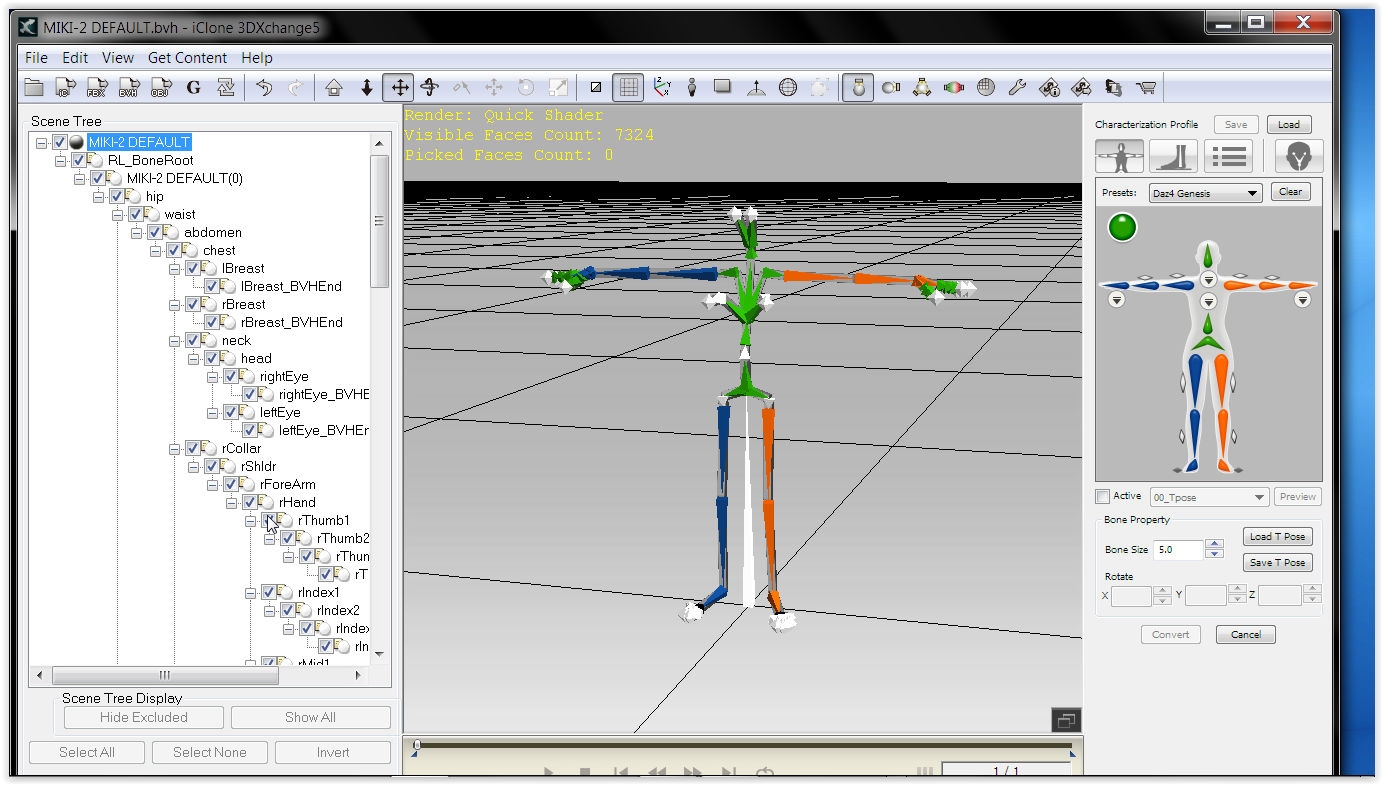Click the Cancel button
The width and height of the screenshot is (1383, 785).
(x=1245, y=635)
